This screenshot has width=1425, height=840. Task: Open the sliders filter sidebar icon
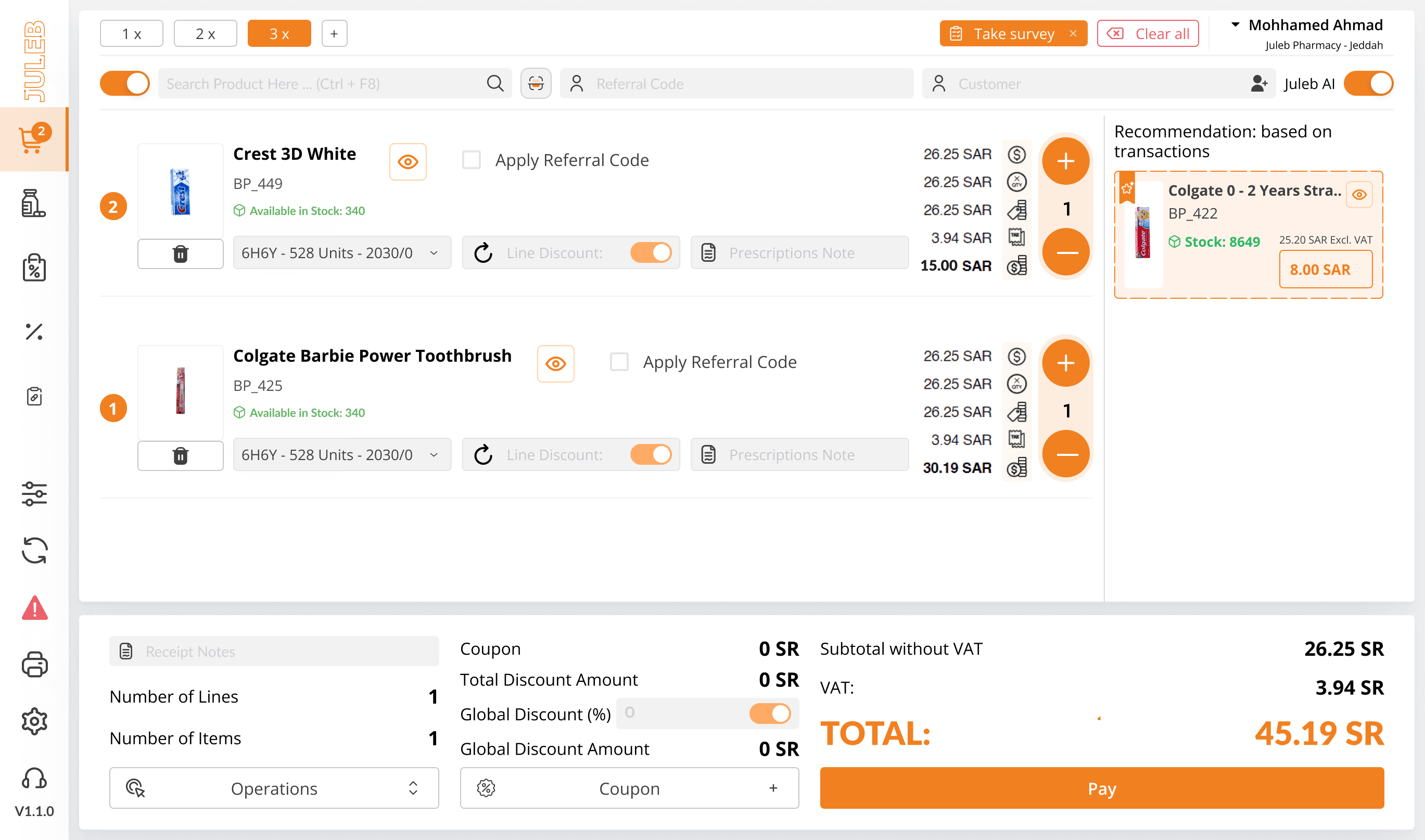pos(34,493)
